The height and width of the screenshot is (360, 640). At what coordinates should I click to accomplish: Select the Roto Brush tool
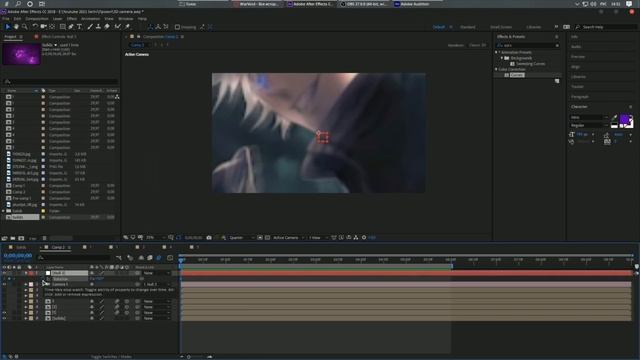(x=118, y=27)
